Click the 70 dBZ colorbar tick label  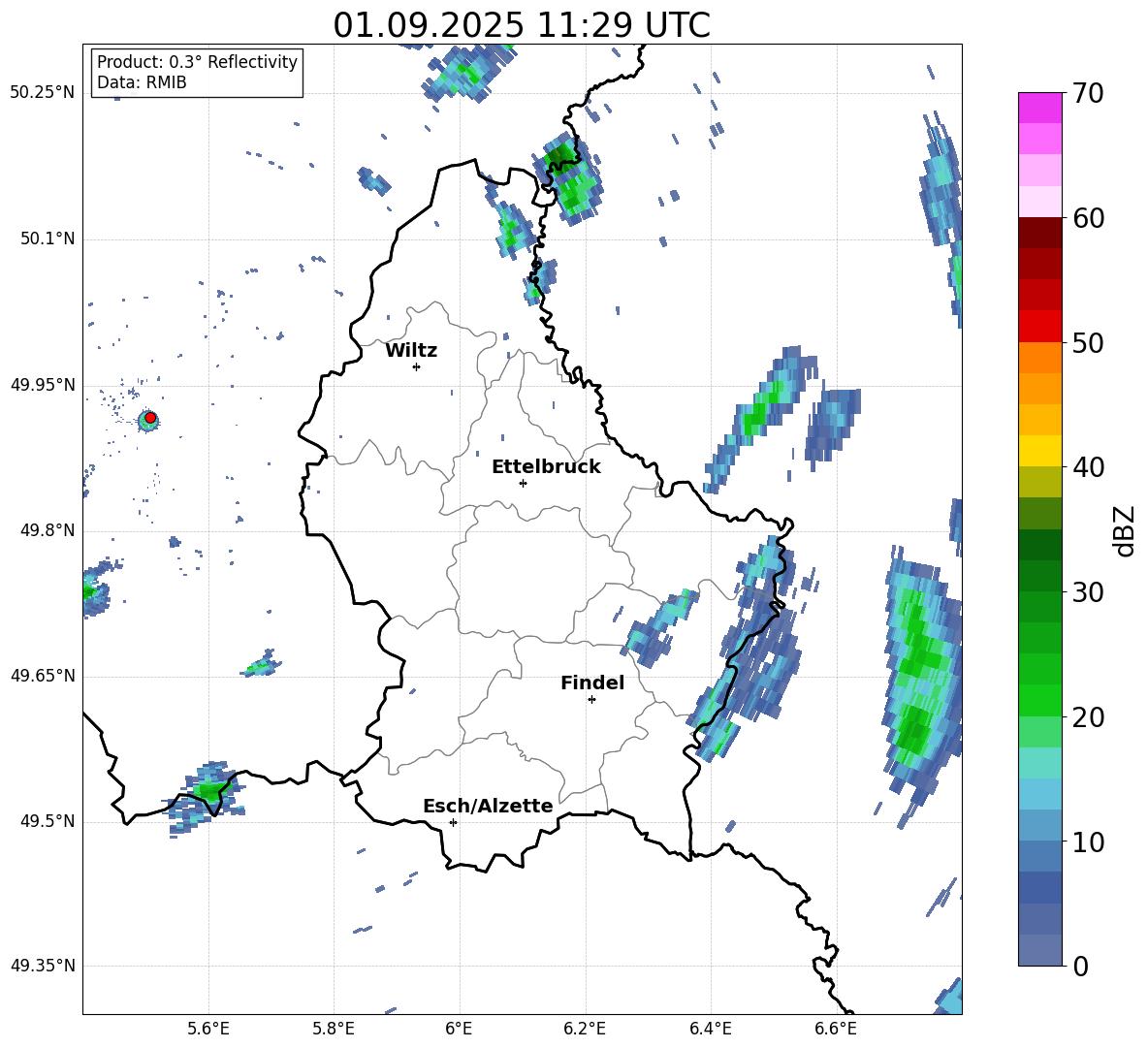(1087, 93)
